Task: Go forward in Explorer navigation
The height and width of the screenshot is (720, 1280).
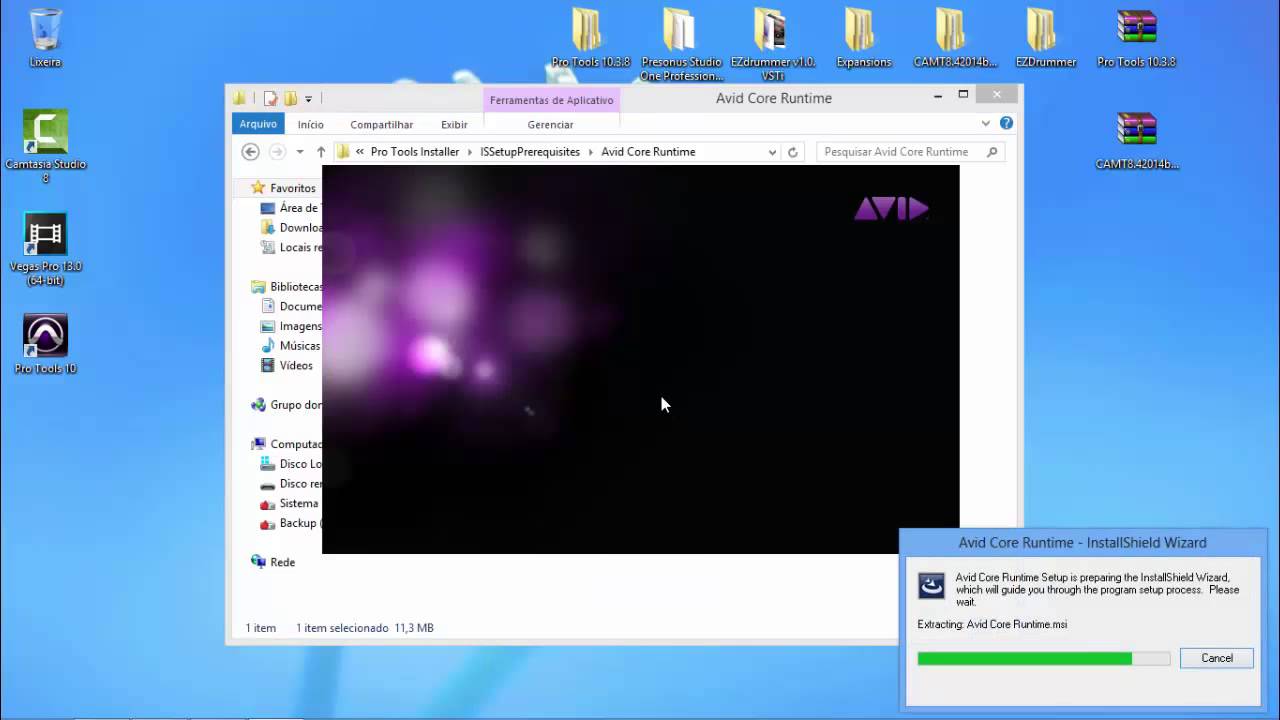Action: tap(277, 152)
